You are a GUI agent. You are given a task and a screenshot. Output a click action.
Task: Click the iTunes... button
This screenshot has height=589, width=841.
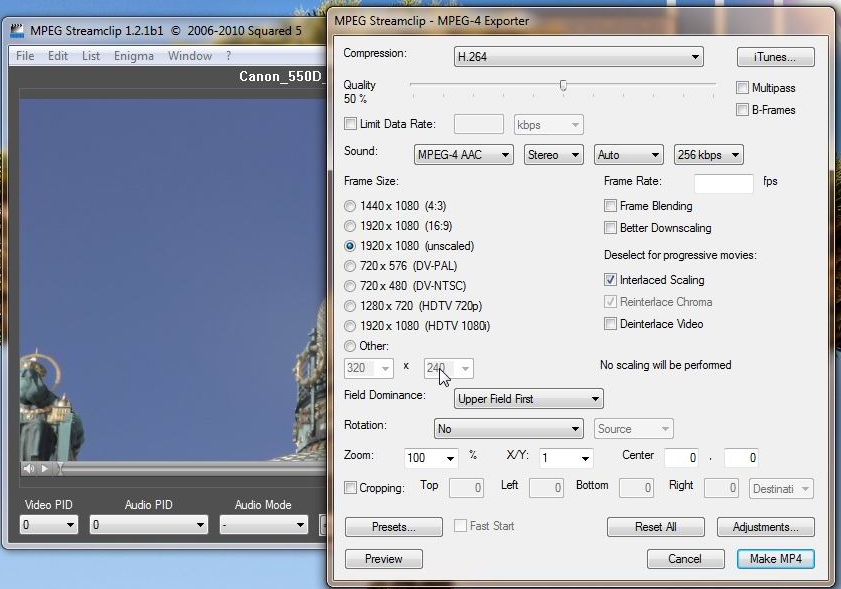[776, 57]
